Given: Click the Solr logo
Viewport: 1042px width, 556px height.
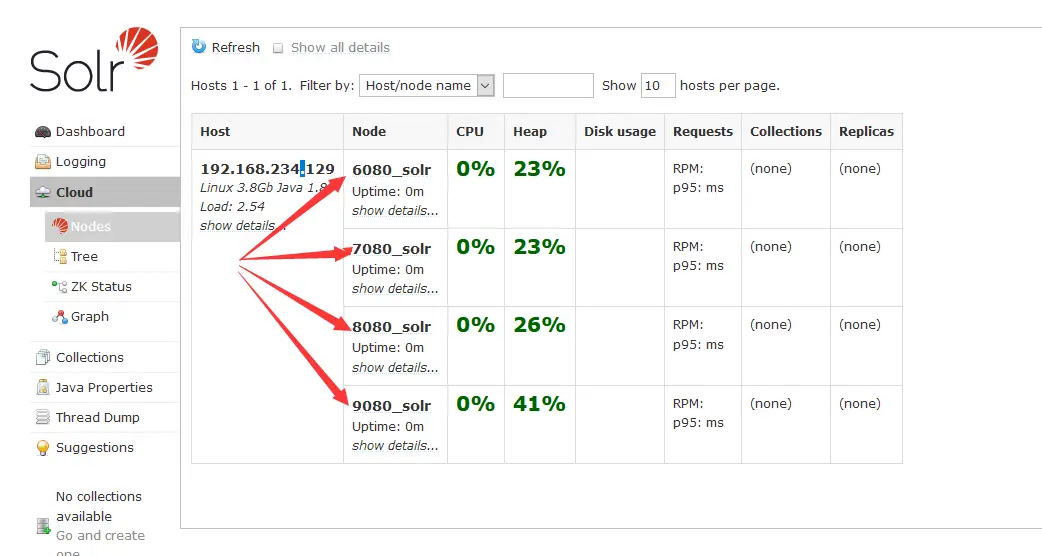Looking at the screenshot, I should pyautogui.click(x=94, y=60).
